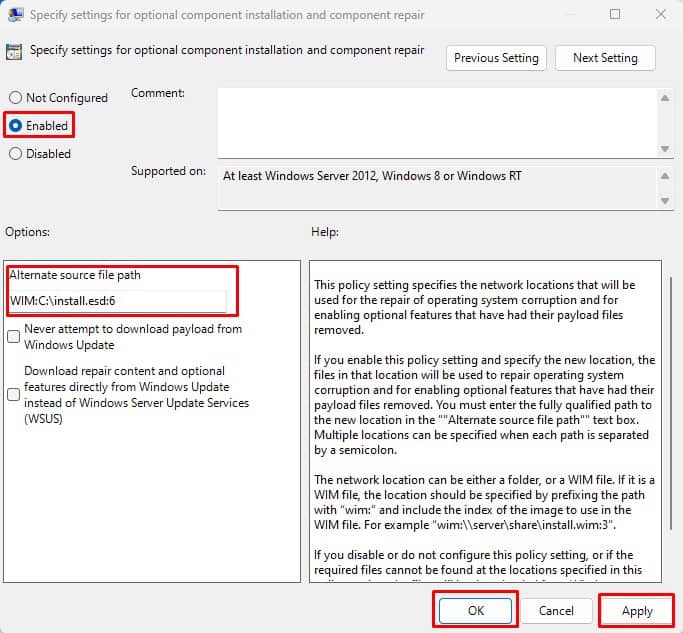Click the 'Help:' label
683x633 pixels.
325,232
